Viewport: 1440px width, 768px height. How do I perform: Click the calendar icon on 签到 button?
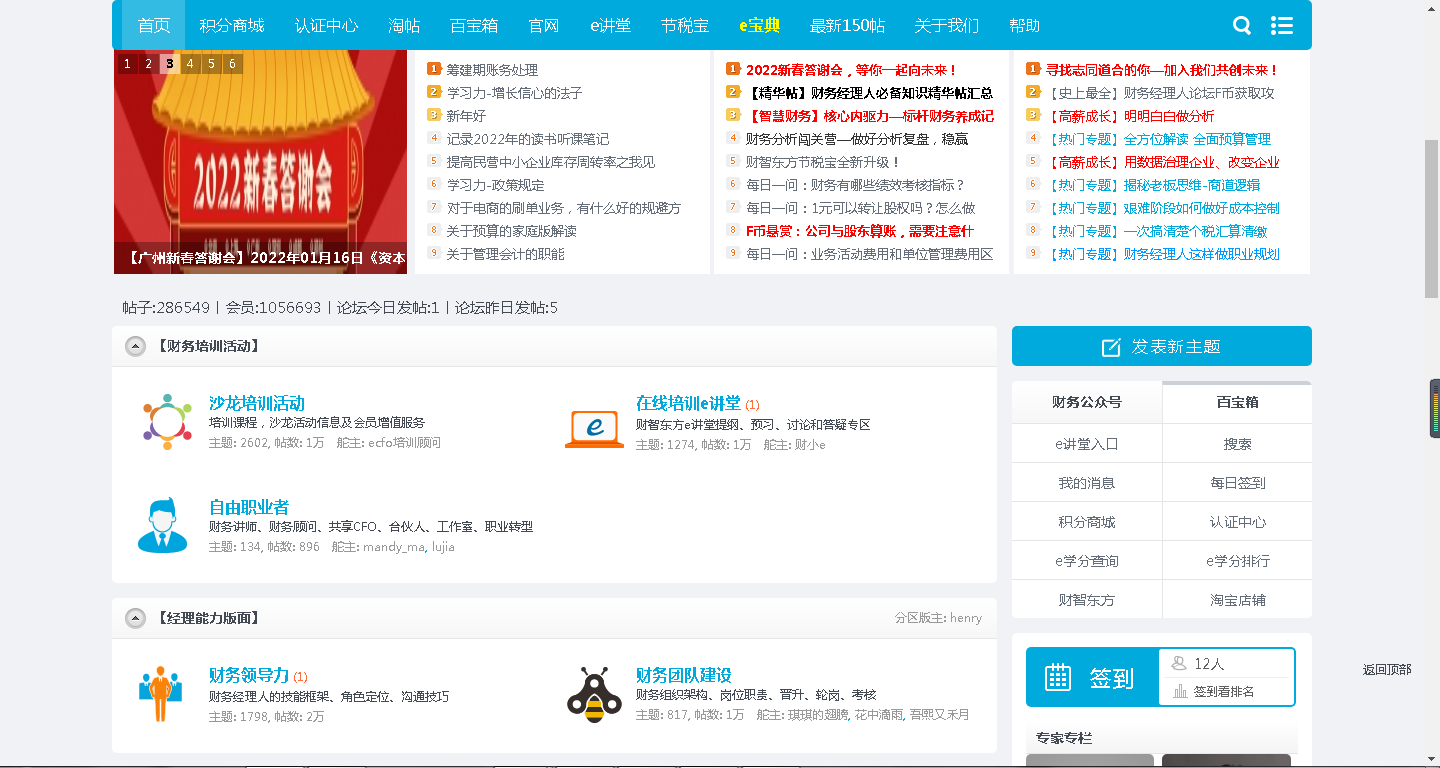[1058, 677]
